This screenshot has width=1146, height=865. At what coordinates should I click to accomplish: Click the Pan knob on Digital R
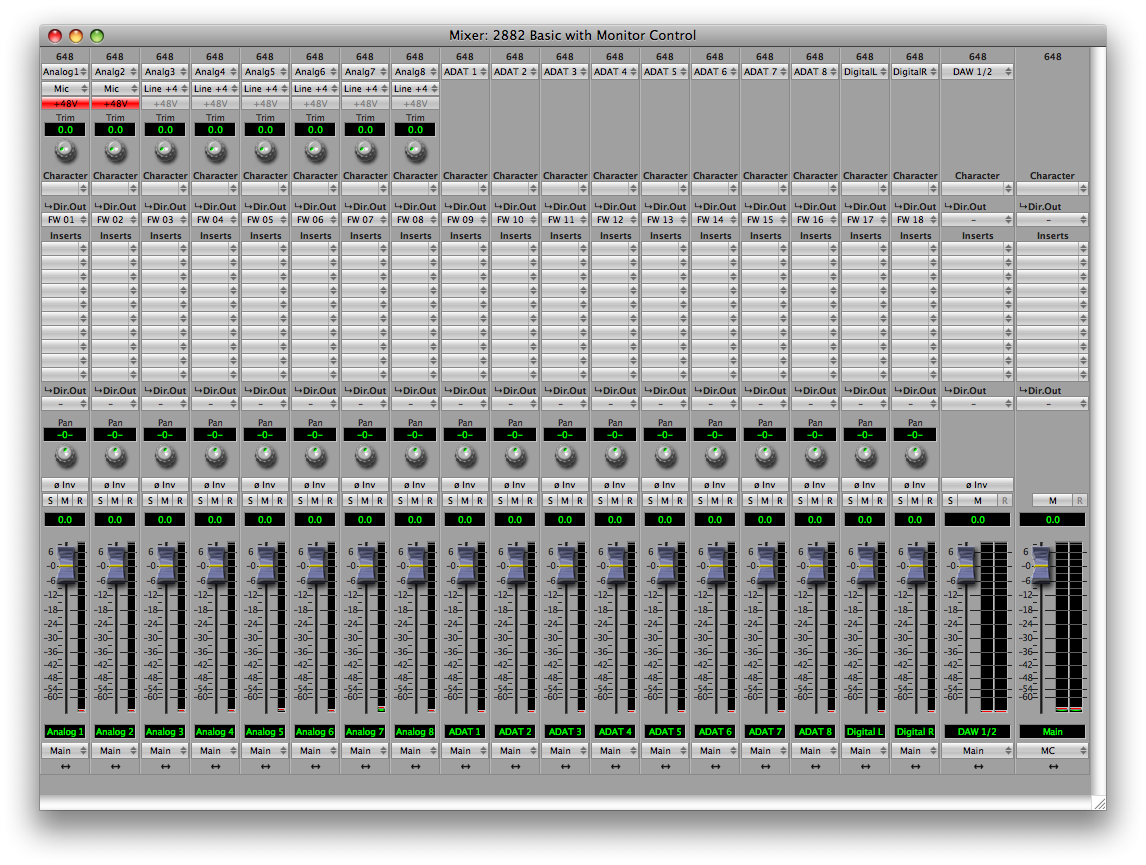[915, 455]
